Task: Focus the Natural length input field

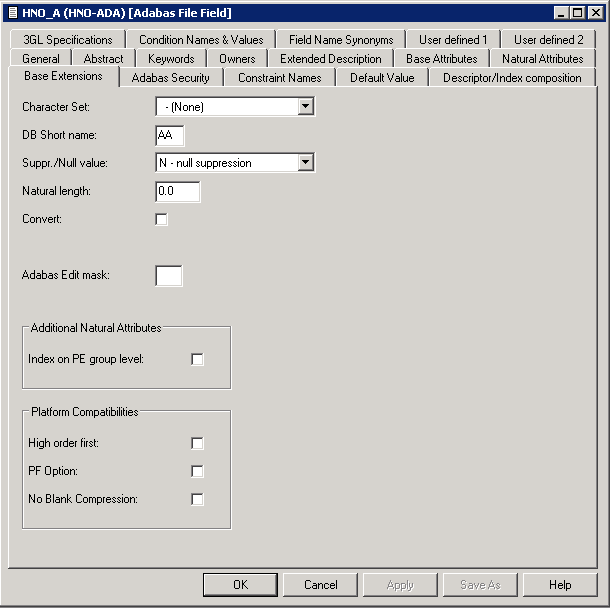Action: [x=178, y=191]
